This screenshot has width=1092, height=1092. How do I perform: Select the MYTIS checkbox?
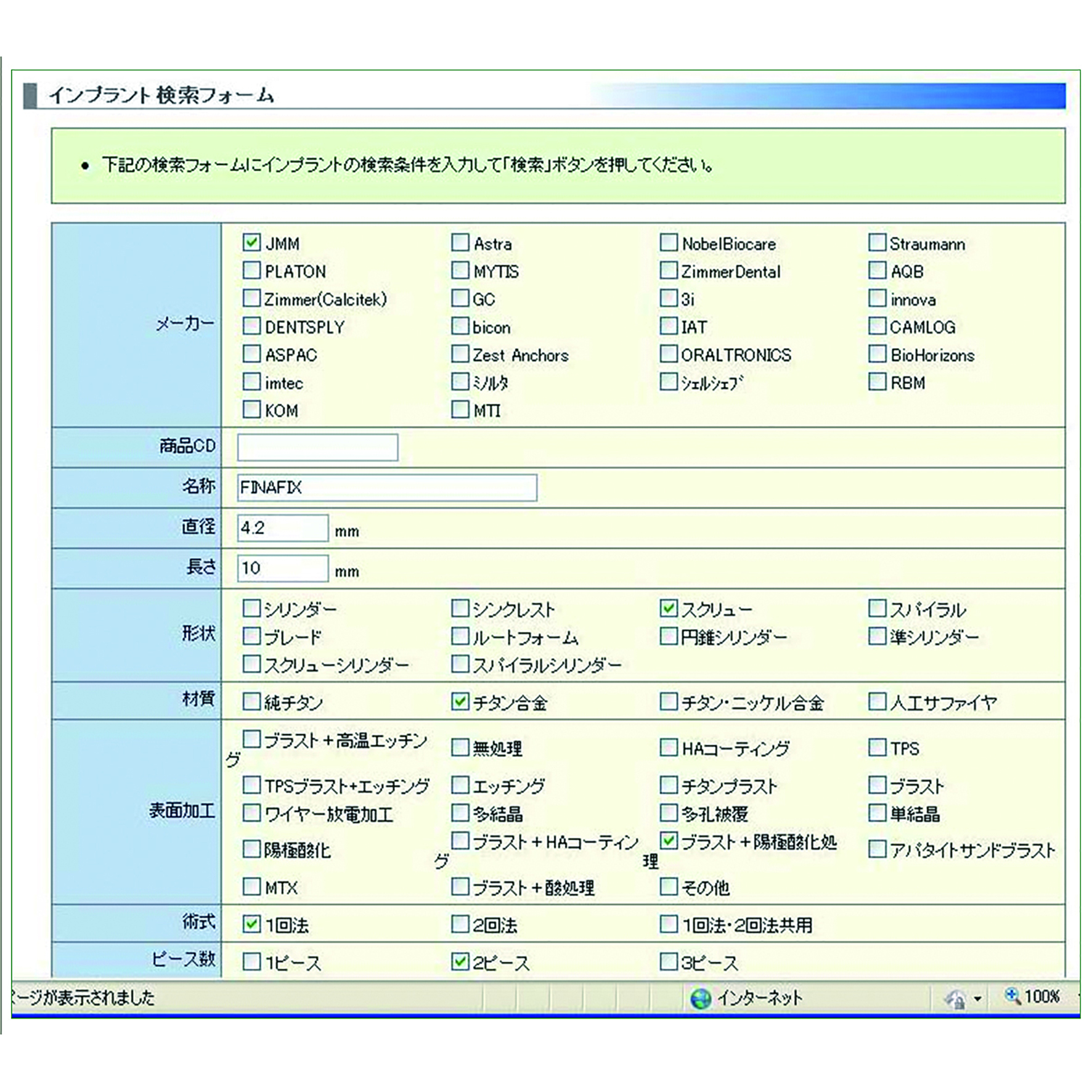[x=460, y=270]
